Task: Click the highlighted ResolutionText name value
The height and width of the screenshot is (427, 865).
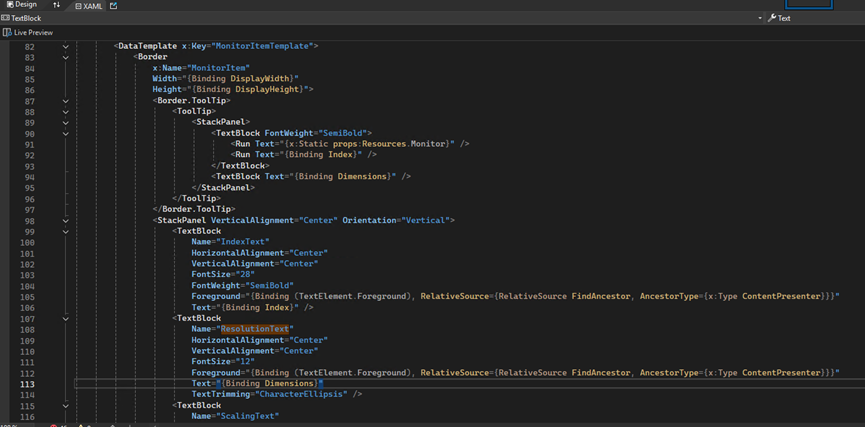Action: 255,329
